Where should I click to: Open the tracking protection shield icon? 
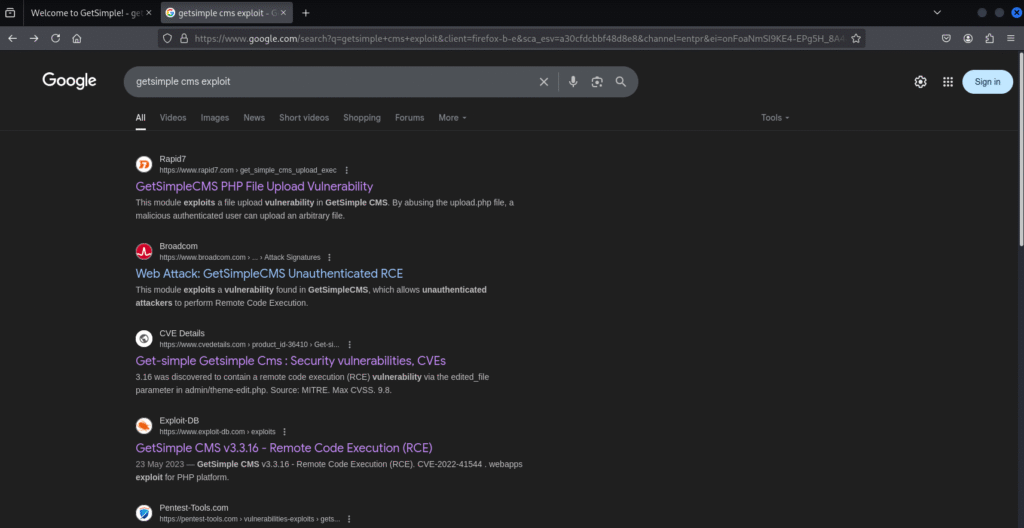point(167,39)
